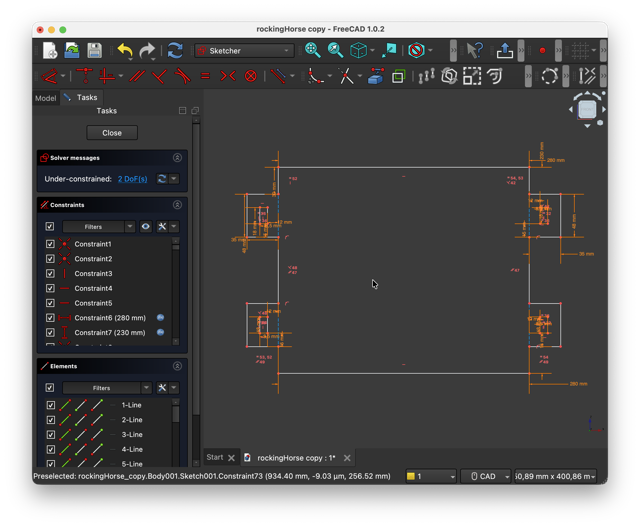Collapse the Solver messages section
Viewport: 640px width, 527px height.
pyautogui.click(x=177, y=158)
